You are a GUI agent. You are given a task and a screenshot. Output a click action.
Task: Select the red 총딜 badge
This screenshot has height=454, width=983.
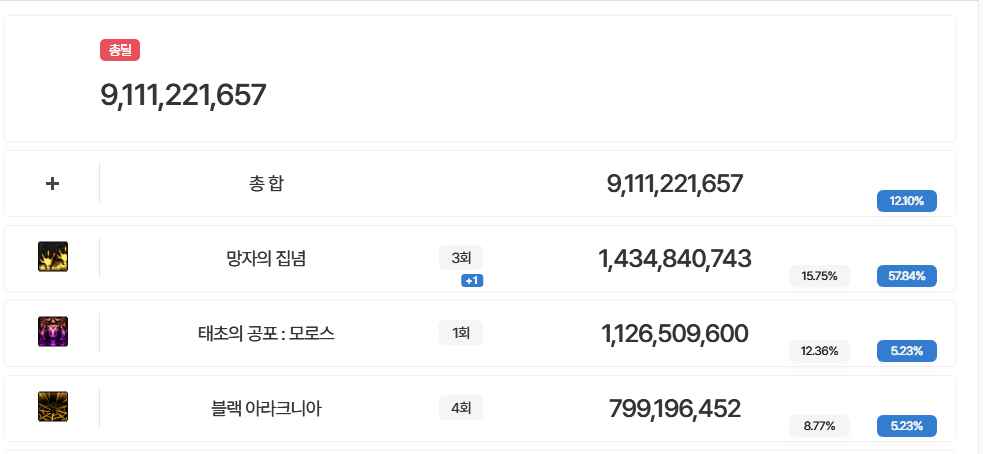tap(120, 50)
